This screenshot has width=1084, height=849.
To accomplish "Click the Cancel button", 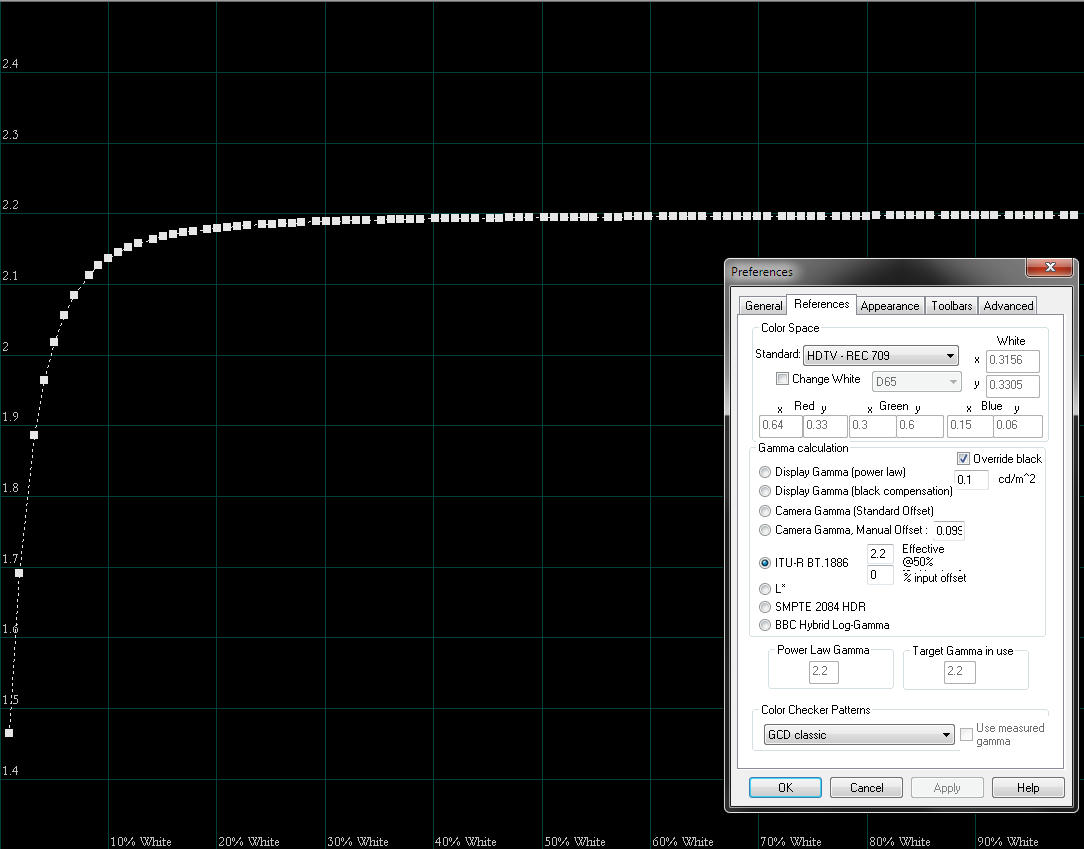I will pos(866,788).
